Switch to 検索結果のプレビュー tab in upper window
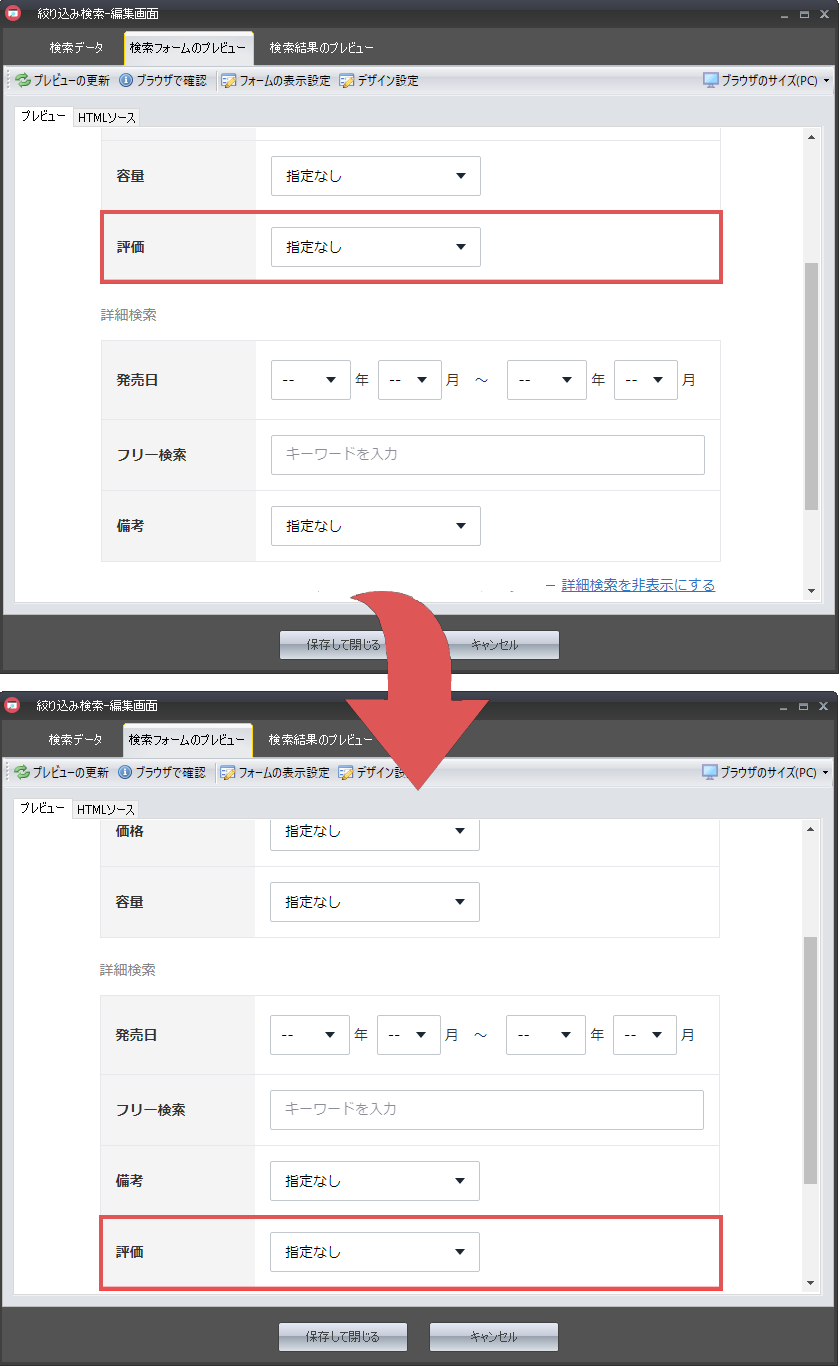This screenshot has width=839, height=1368. tap(321, 48)
